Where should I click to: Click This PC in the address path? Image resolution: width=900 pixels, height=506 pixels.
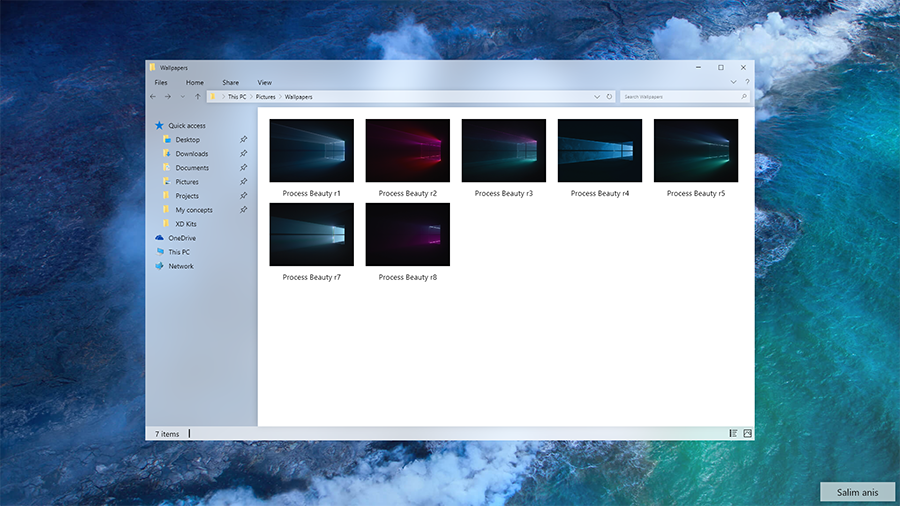(x=236, y=97)
